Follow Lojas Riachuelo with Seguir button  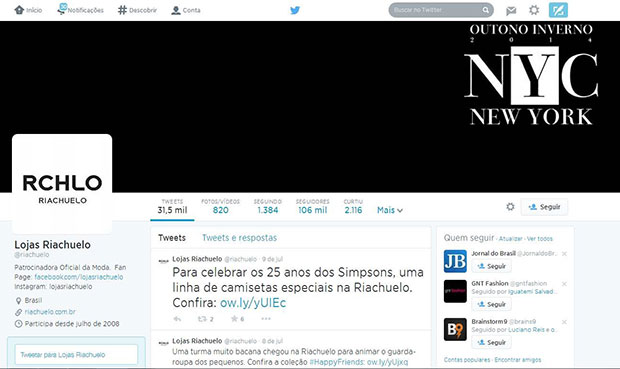tap(544, 207)
